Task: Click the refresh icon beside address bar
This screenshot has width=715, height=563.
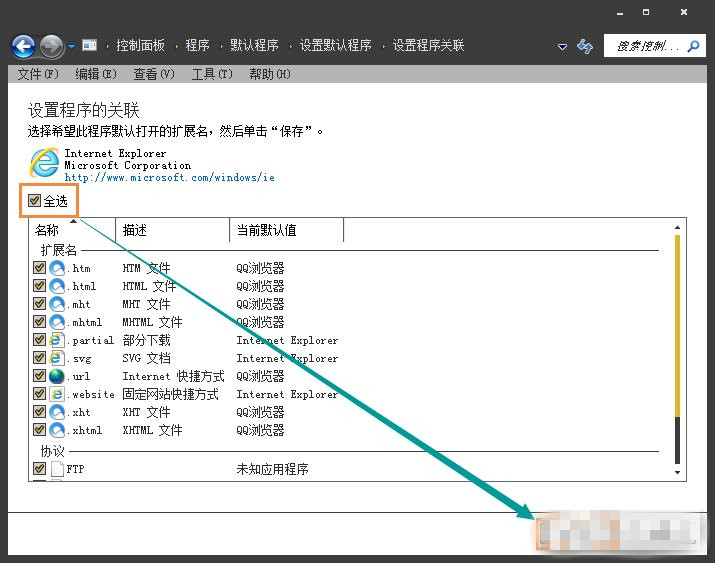Action: click(585, 46)
